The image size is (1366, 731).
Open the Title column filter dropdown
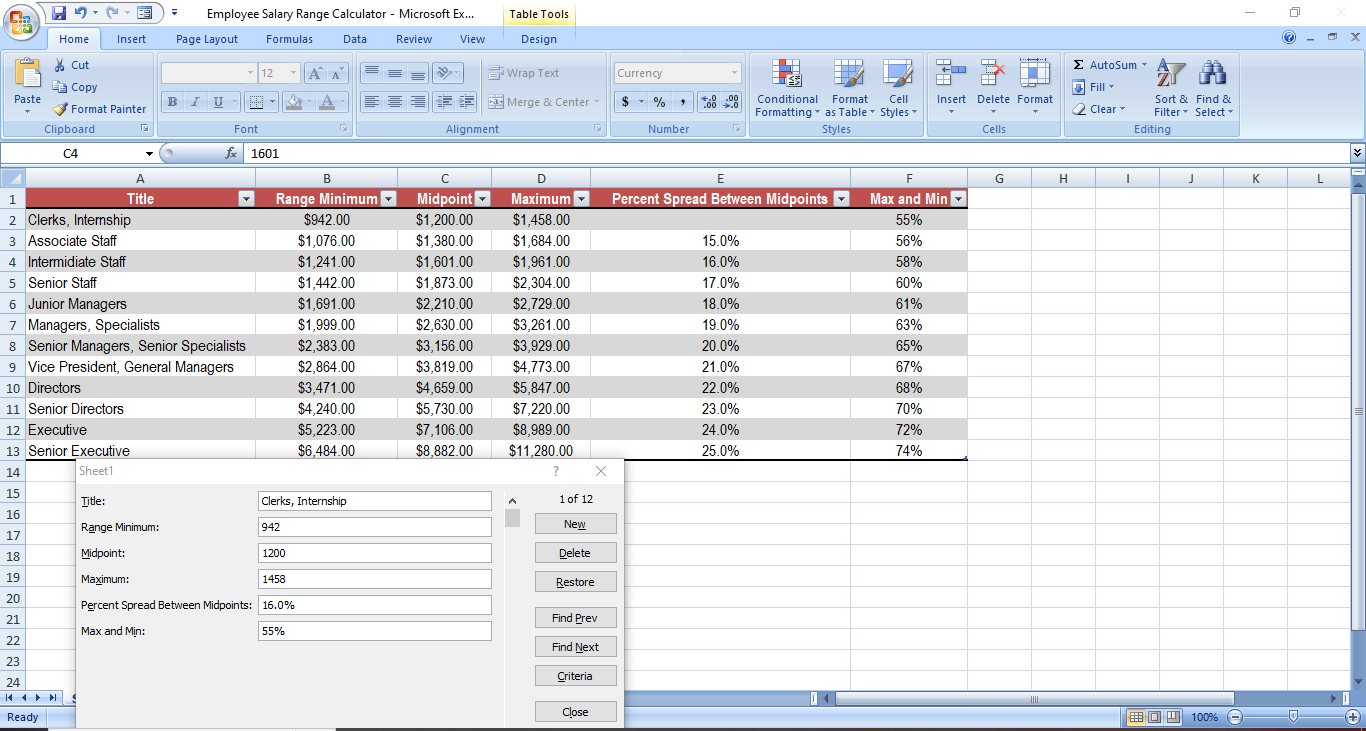click(246, 199)
